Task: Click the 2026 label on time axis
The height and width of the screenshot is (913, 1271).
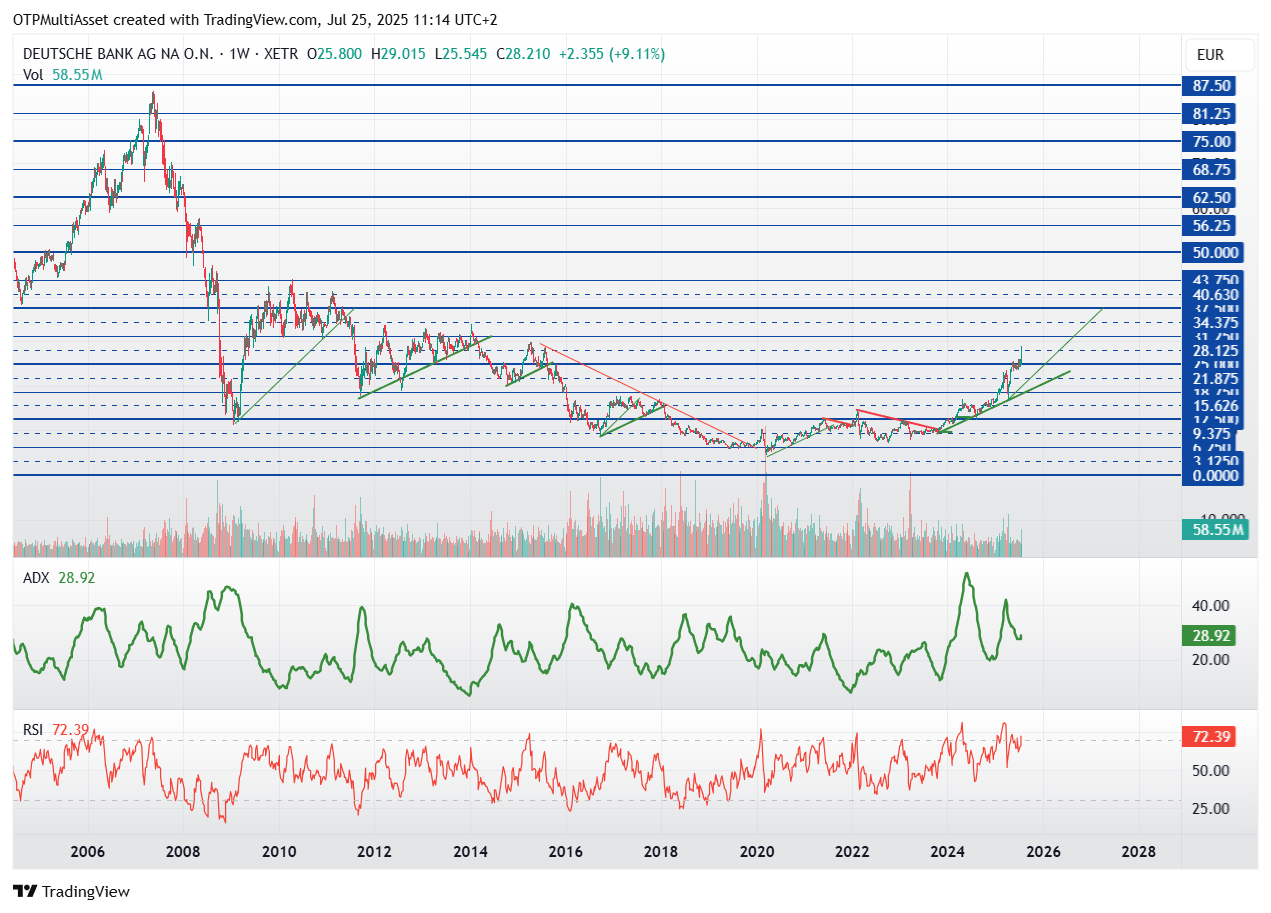Action: pyautogui.click(x=1043, y=852)
